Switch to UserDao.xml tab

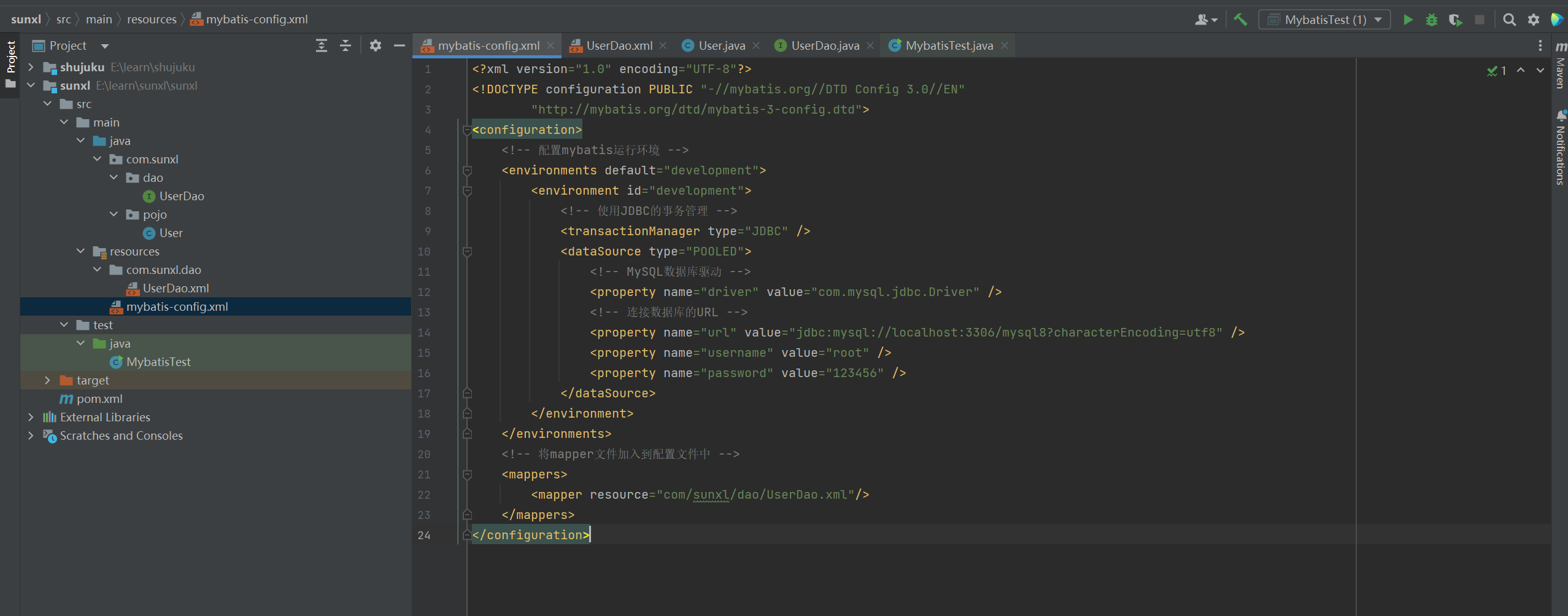pos(619,45)
